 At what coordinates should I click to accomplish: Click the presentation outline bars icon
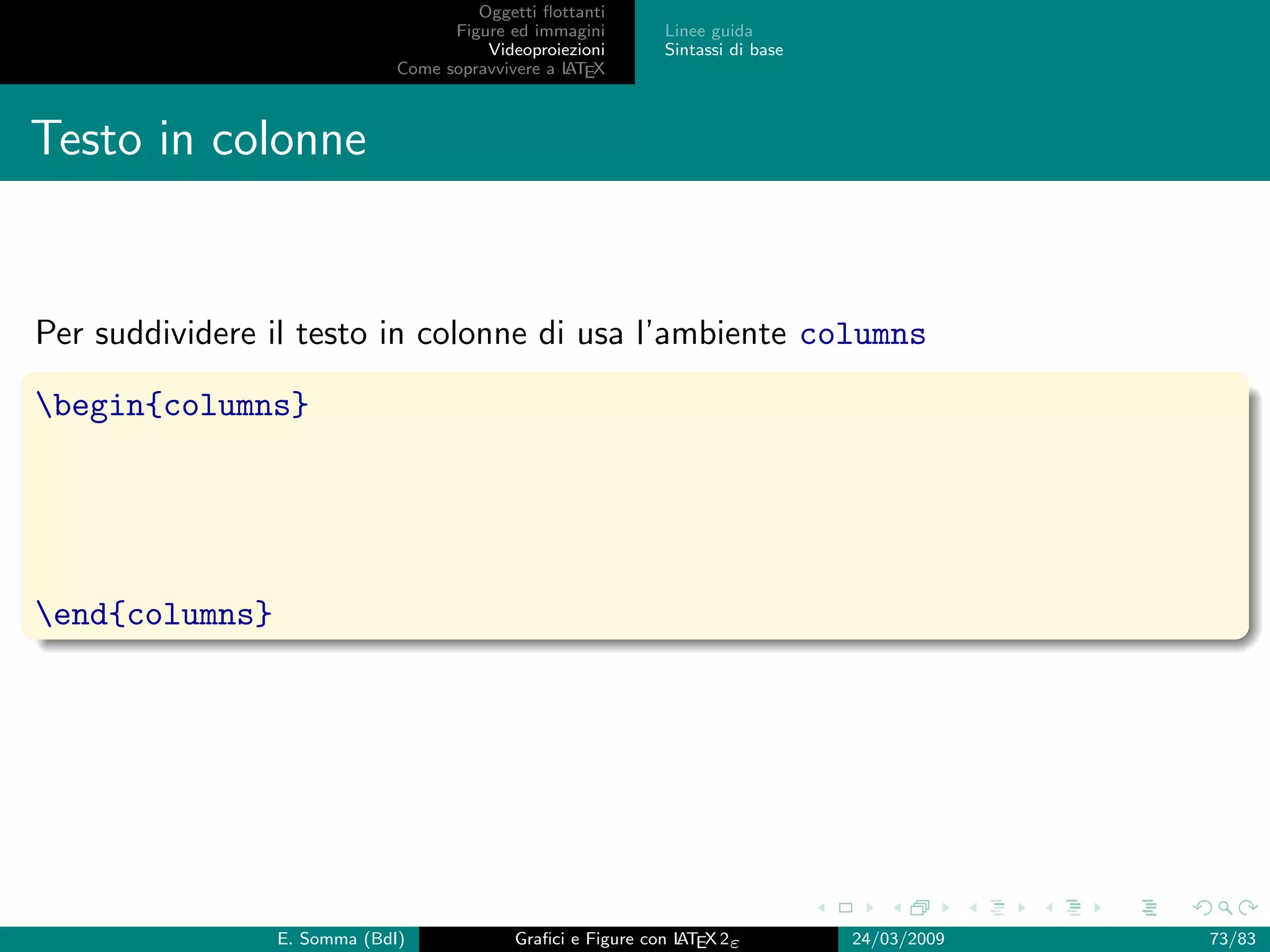point(1150,907)
